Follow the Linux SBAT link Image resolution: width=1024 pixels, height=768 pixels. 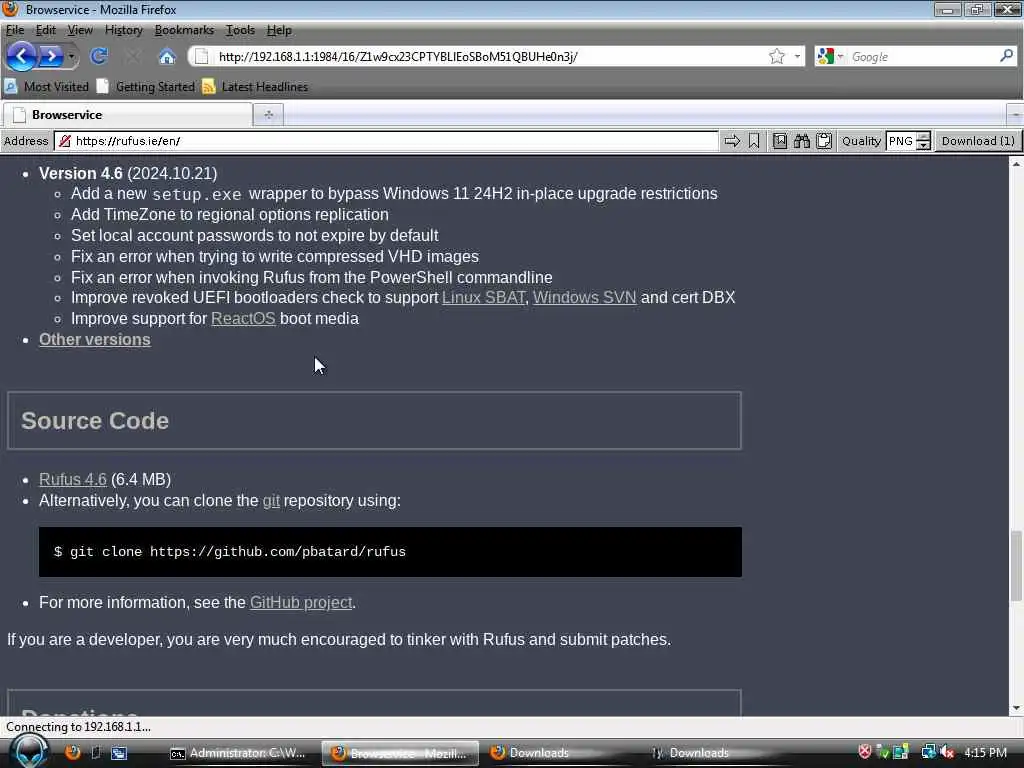tap(483, 298)
